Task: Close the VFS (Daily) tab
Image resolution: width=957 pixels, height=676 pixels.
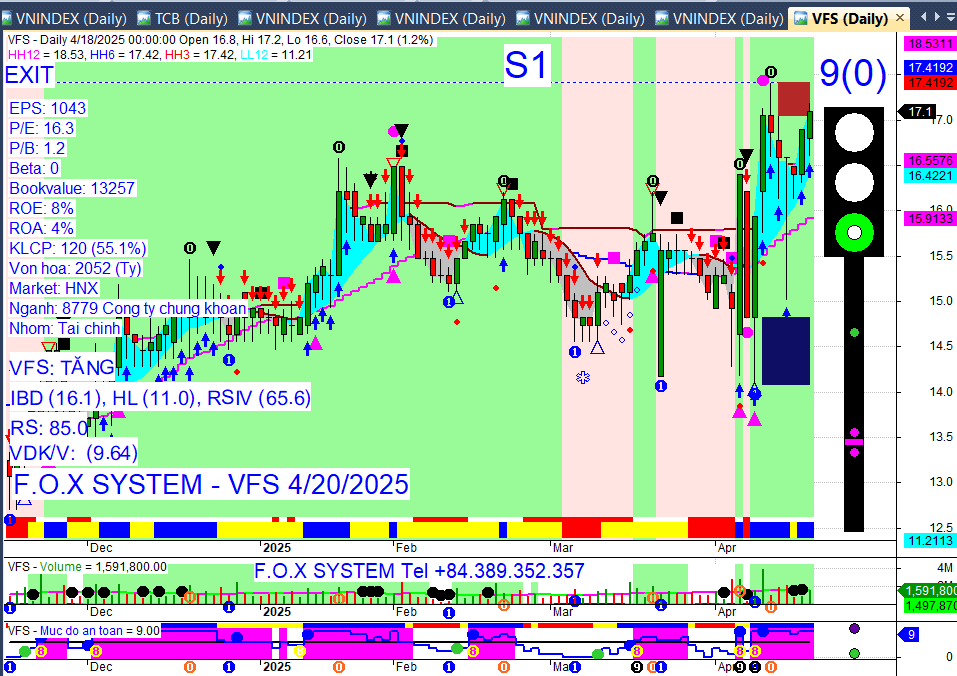Action: (900, 18)
